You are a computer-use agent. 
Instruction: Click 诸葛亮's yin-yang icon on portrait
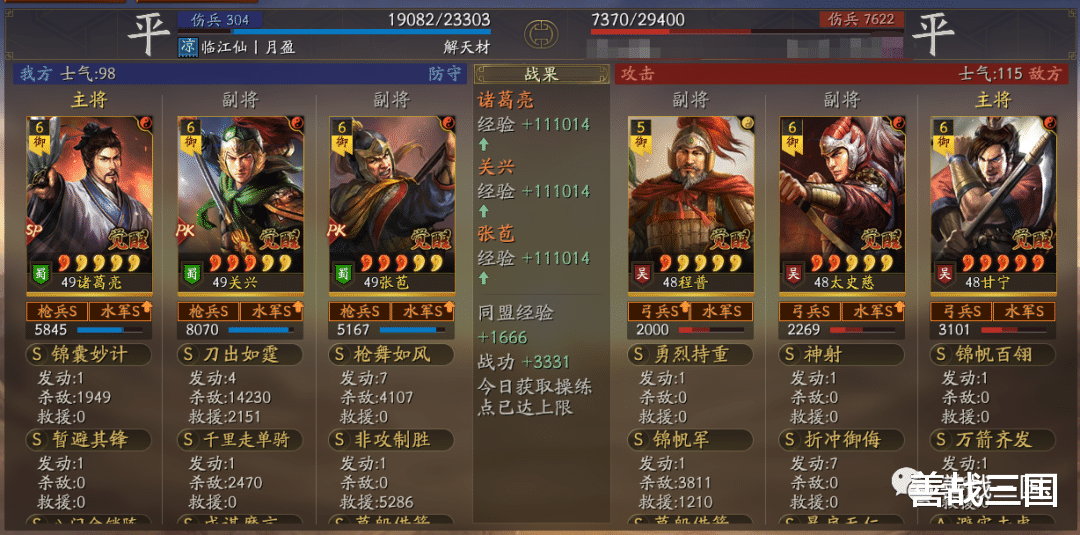145,123
